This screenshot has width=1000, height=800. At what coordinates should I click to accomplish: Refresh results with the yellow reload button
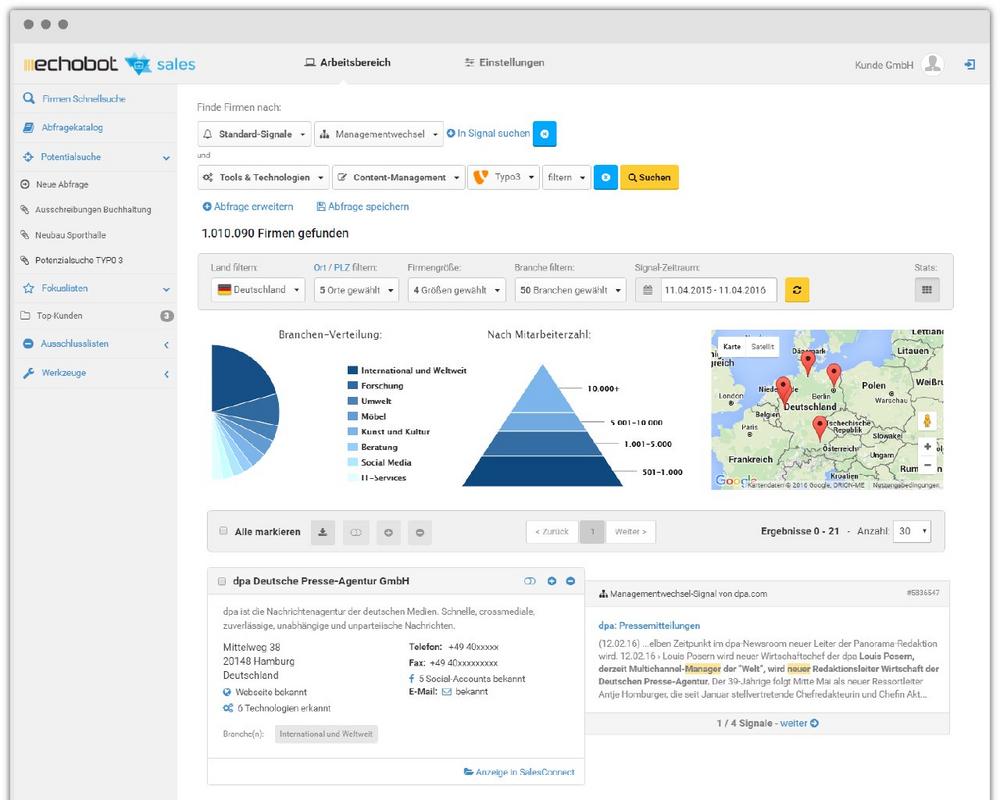(797, 290)
